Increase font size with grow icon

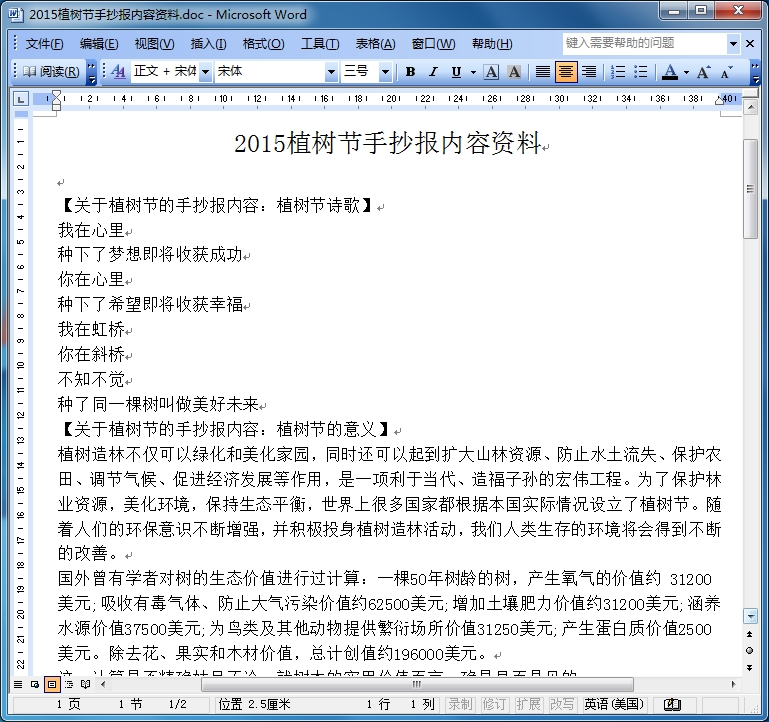click(x=703, y=72)
